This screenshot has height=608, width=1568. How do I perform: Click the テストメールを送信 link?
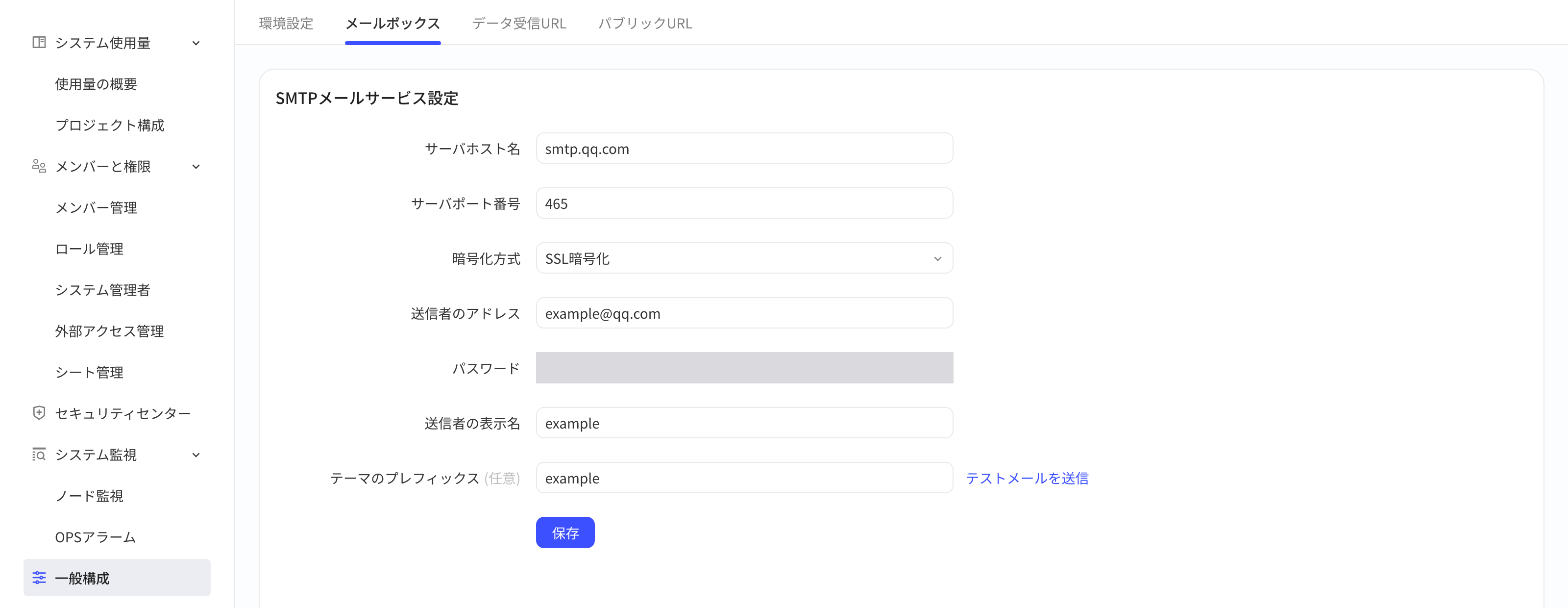[x=1027, y=478]
